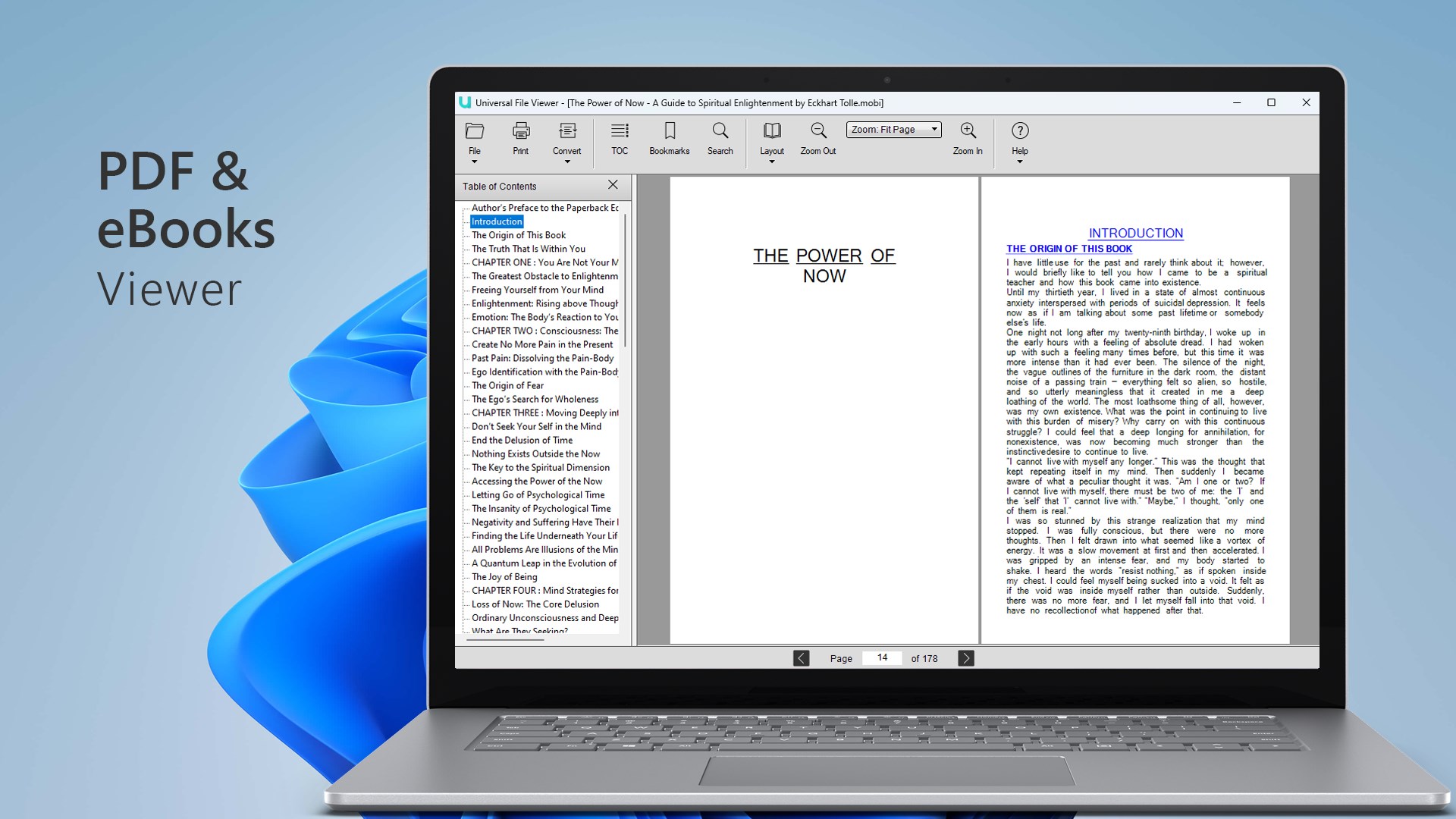The image size is (1456, 819).
Task: Click the Zoom In icon
Action: click(x=968, y=131)
